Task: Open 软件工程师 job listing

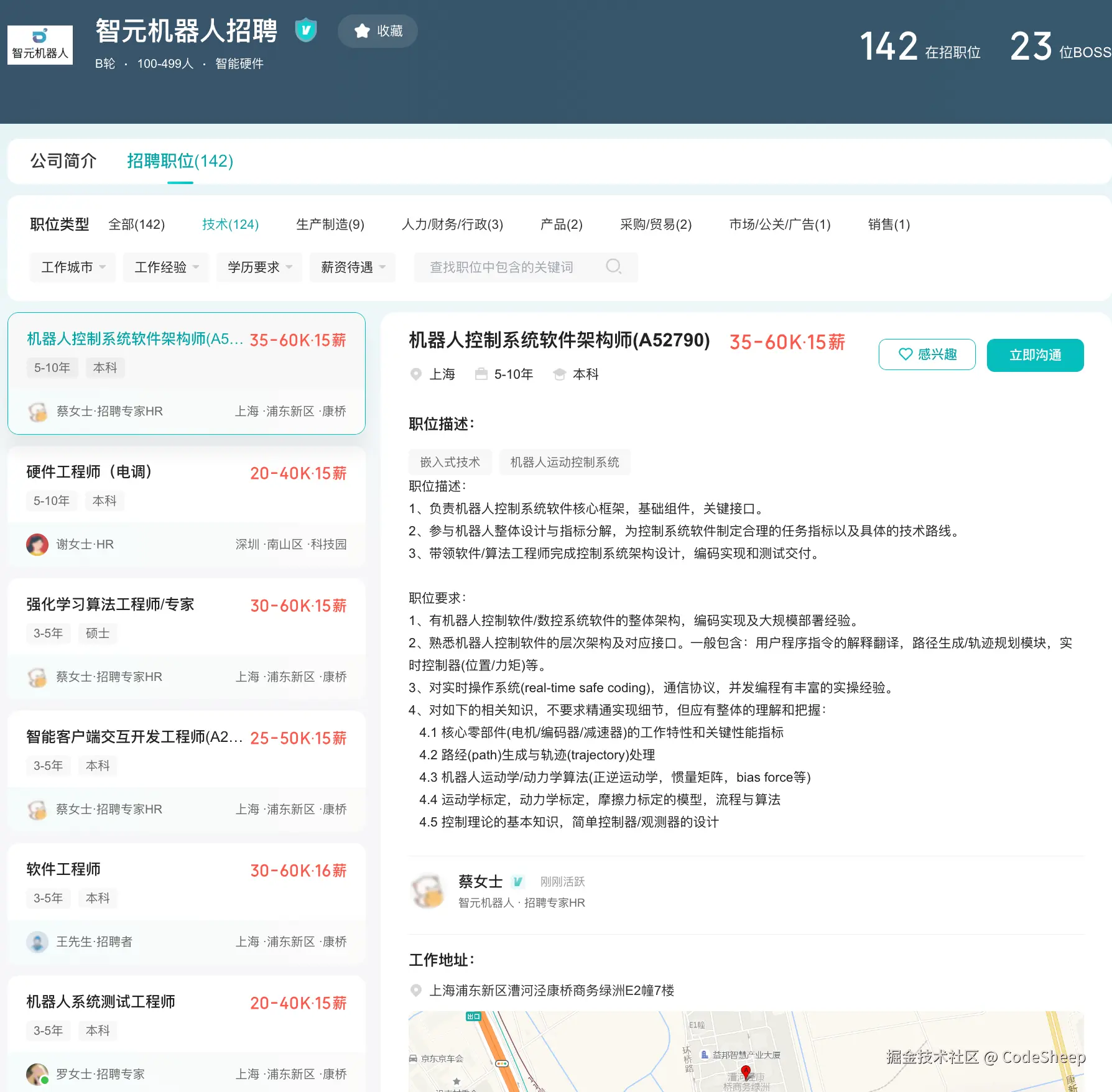Action: (63, 869)
